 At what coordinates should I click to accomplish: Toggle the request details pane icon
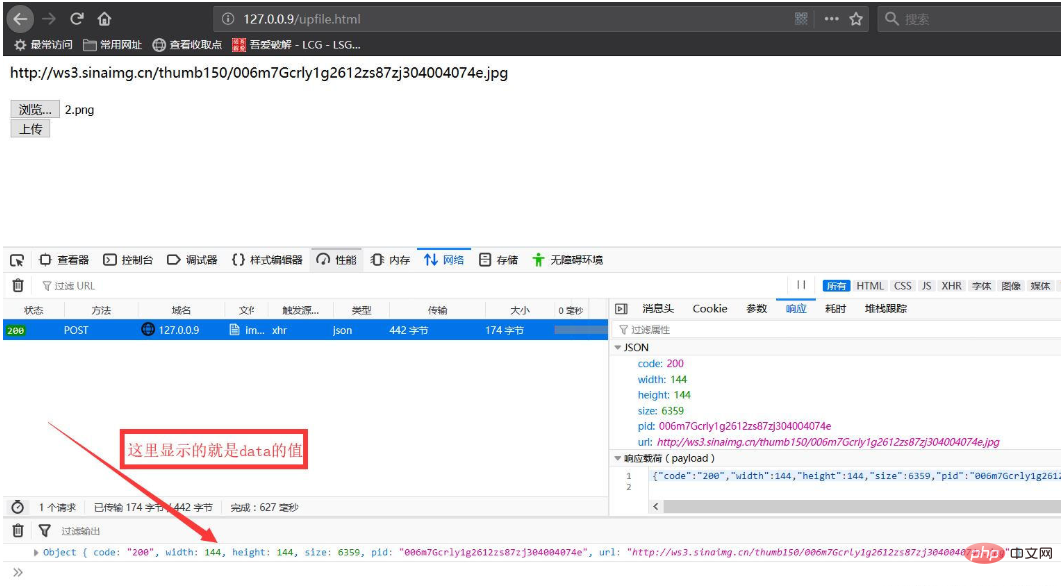(621, 309)
